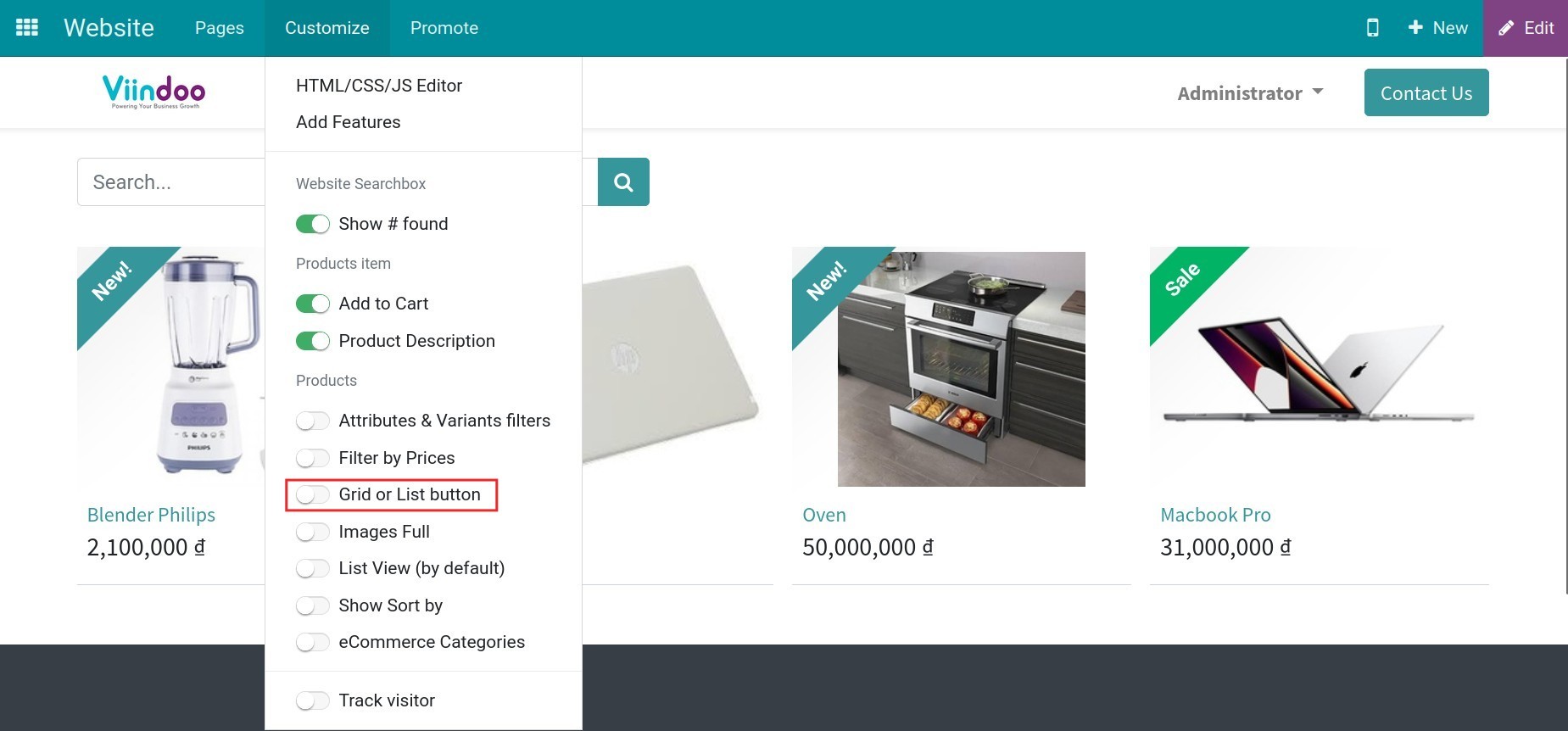Turn off the Add to Cart toggle
This screenshot has width=1568, height=731.
313,304
